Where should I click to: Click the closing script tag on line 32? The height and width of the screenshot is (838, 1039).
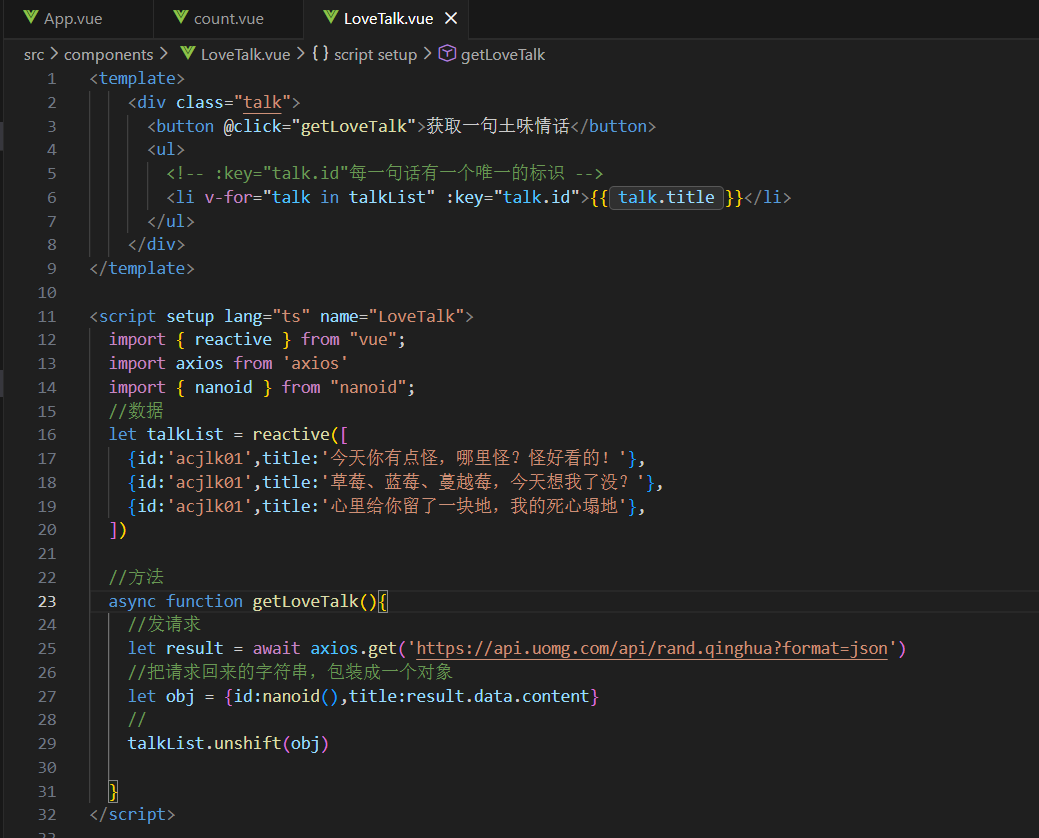coord(133,815)
